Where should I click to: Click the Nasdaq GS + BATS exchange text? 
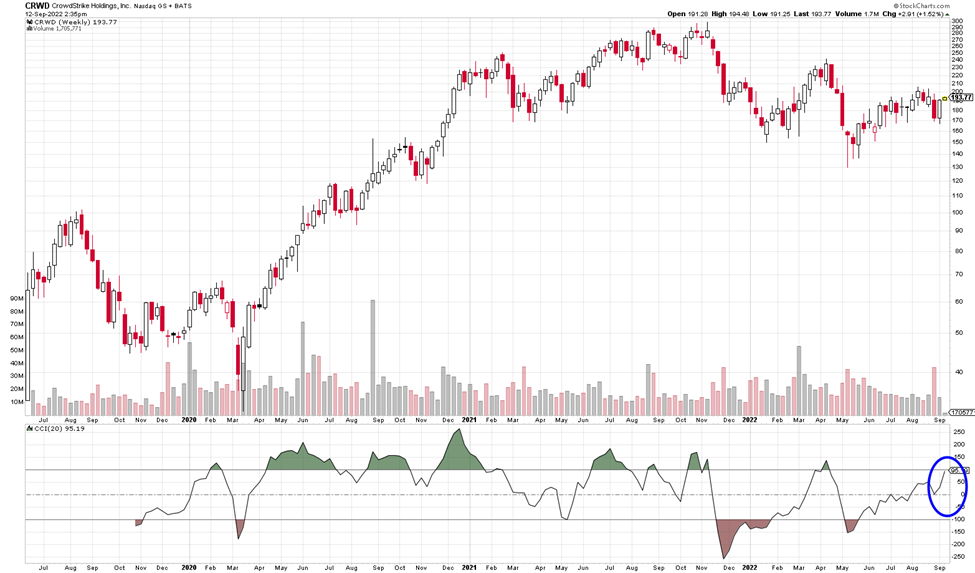coord(163,6)
